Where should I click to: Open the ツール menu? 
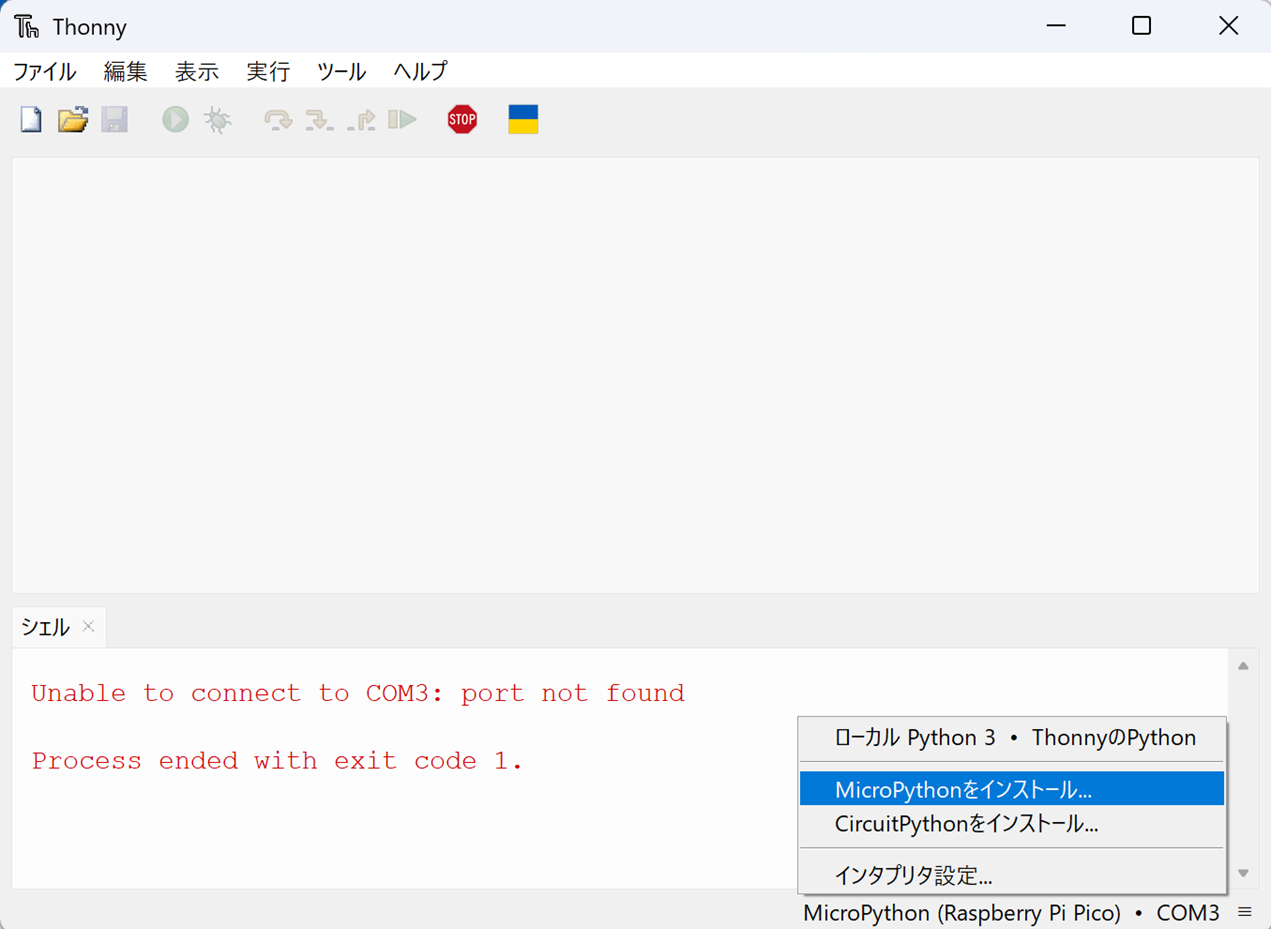pyautogui.click(x=340, y=71)
